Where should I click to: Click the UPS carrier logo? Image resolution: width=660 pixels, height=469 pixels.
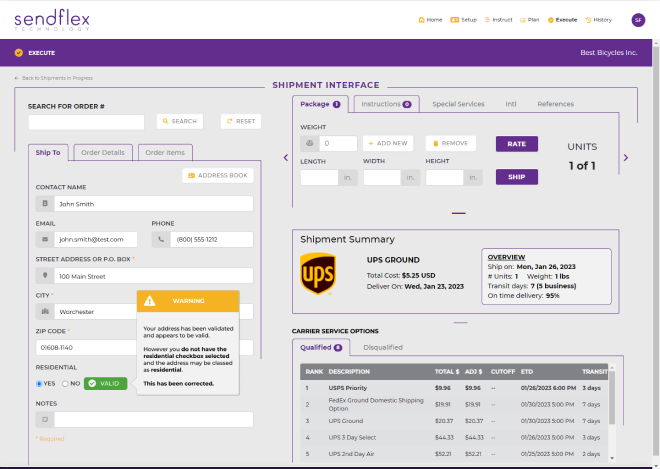coord(317,274)
